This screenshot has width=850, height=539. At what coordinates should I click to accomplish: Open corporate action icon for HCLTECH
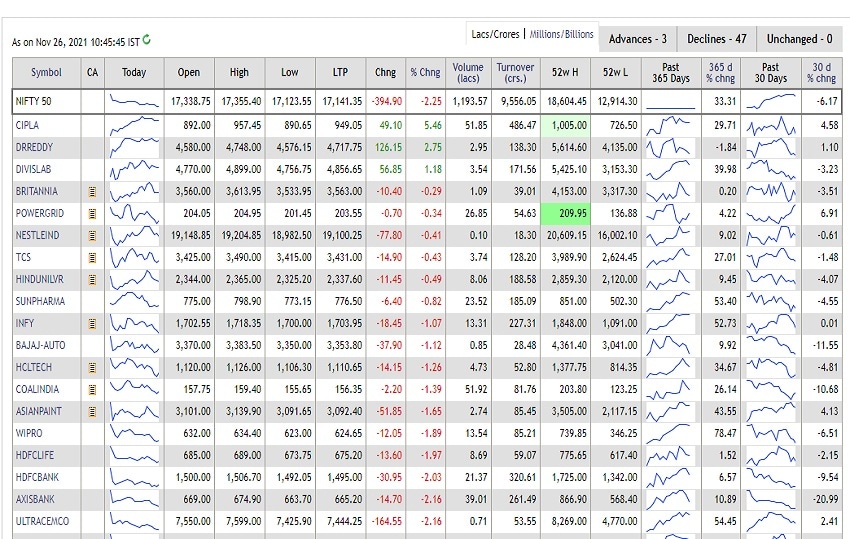[92, 368]
